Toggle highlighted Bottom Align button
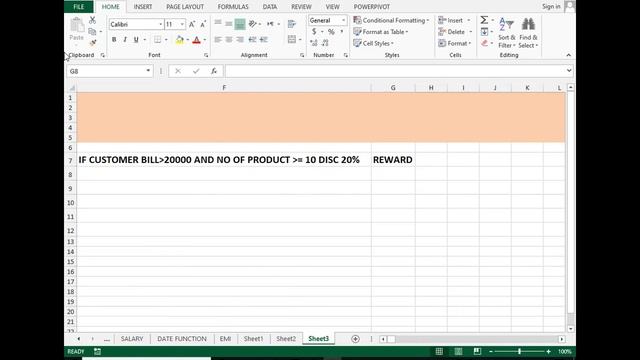640x360 pixels. coord(240,24)
